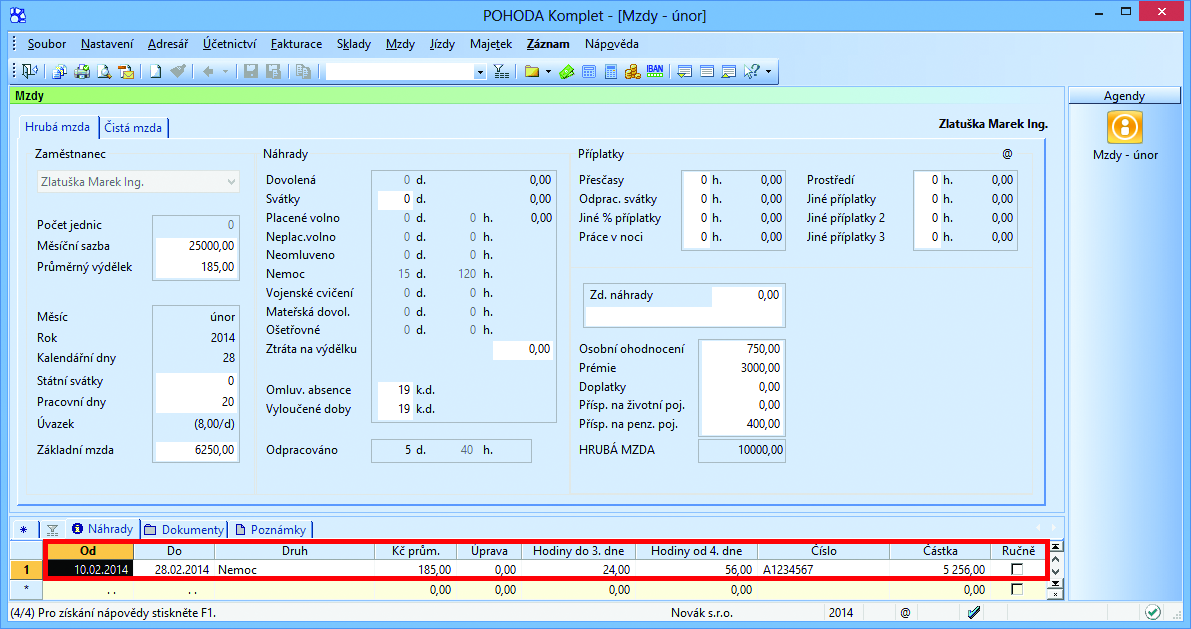Click the green checkmark status bar icon
The width and height of the screenshot is (1191, 629).
click(1153, 612)
